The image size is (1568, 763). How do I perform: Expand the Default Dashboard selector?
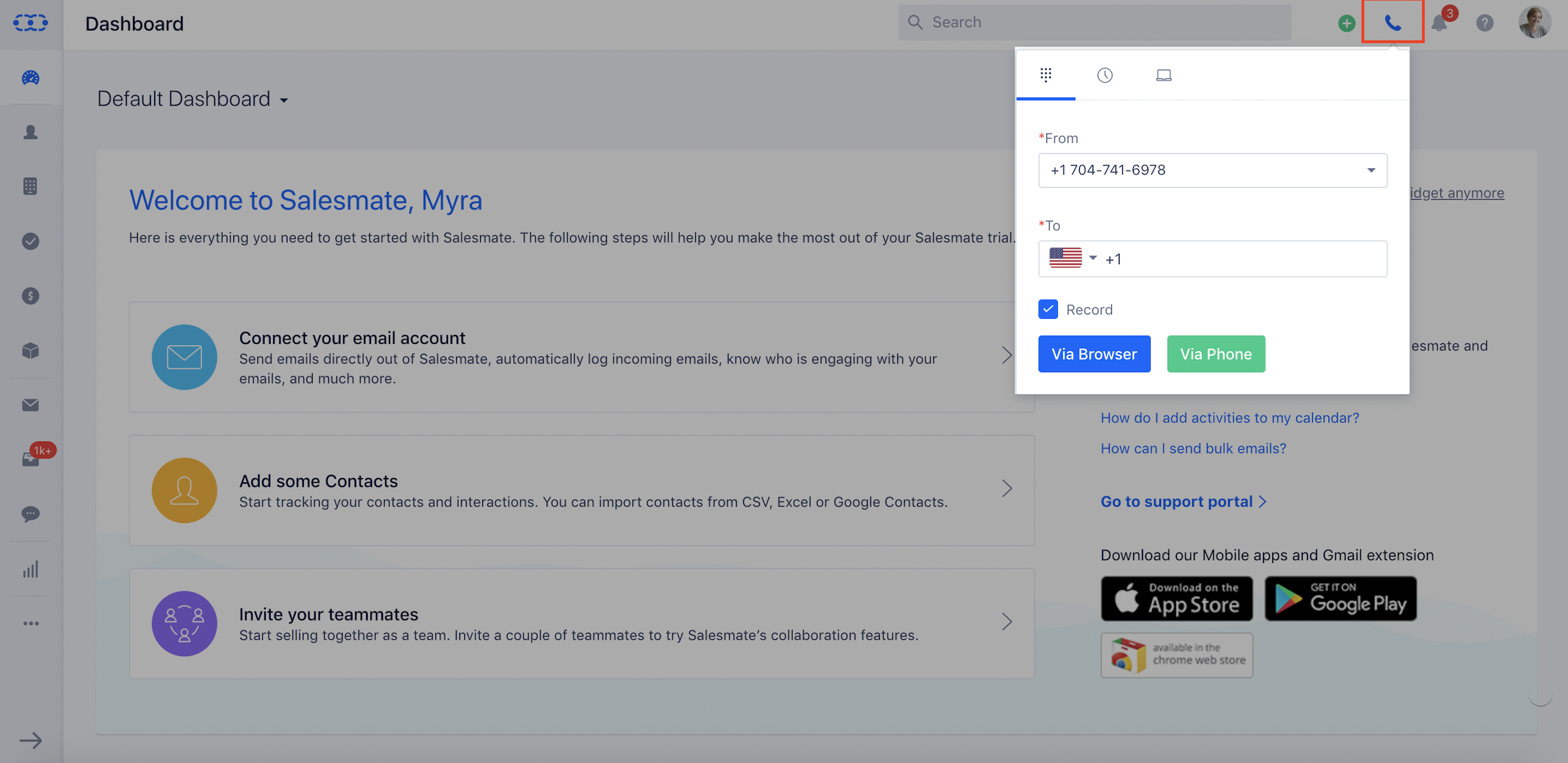click(192, 99)
